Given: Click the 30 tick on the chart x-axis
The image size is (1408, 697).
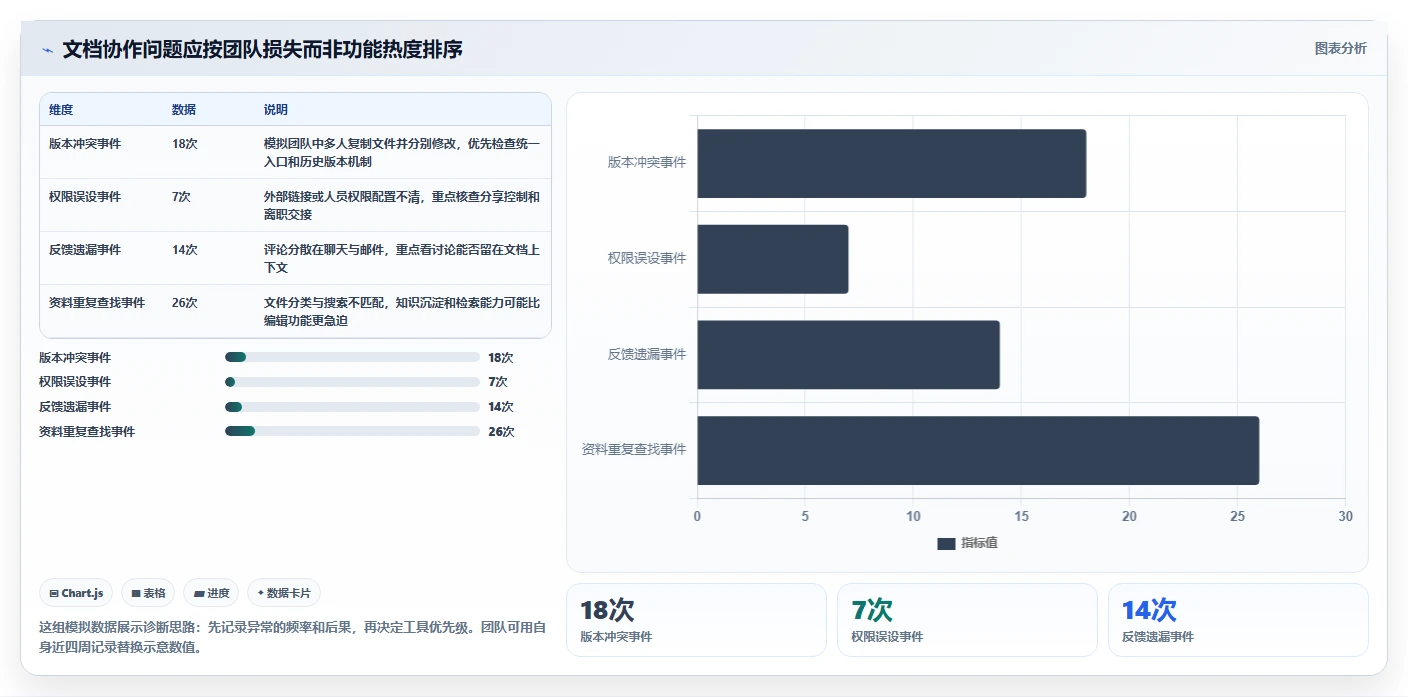Looking at the screenshot, I should 1345,516.
